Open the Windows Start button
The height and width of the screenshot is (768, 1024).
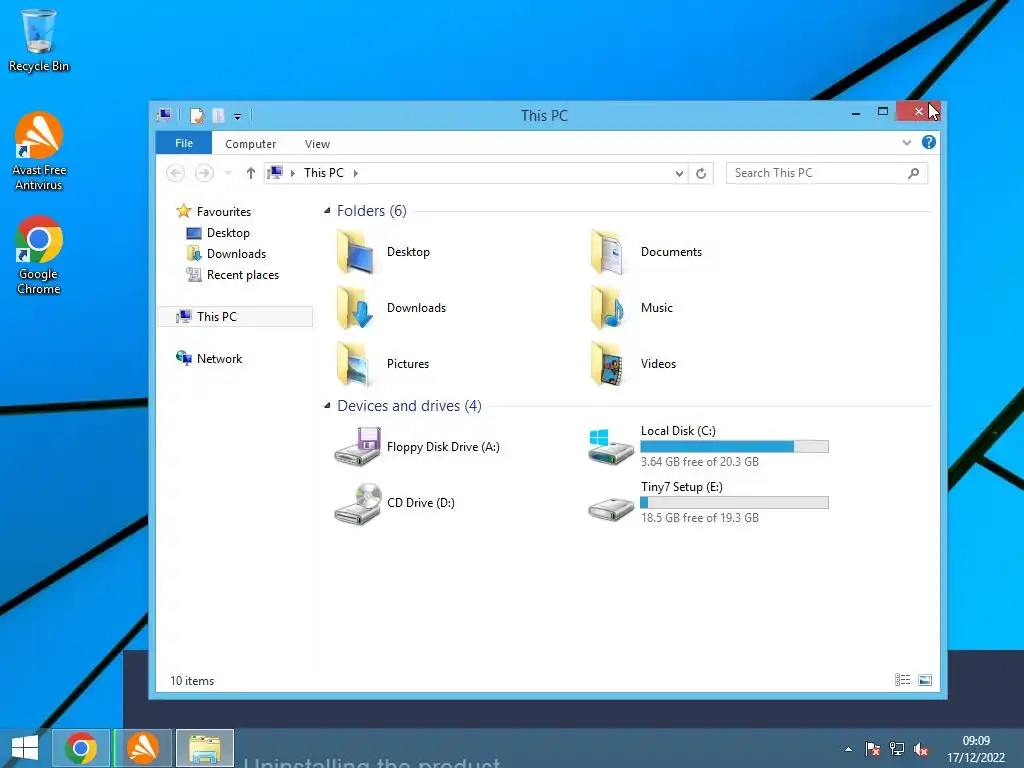coord(25,748)
